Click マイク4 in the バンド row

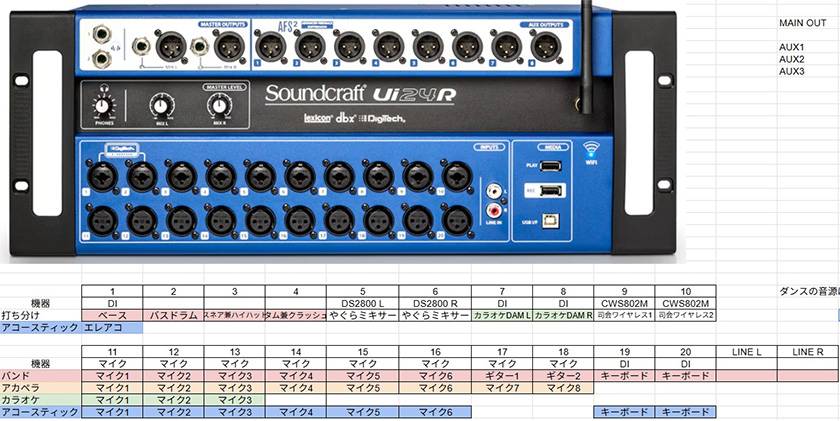click(295, 376)
